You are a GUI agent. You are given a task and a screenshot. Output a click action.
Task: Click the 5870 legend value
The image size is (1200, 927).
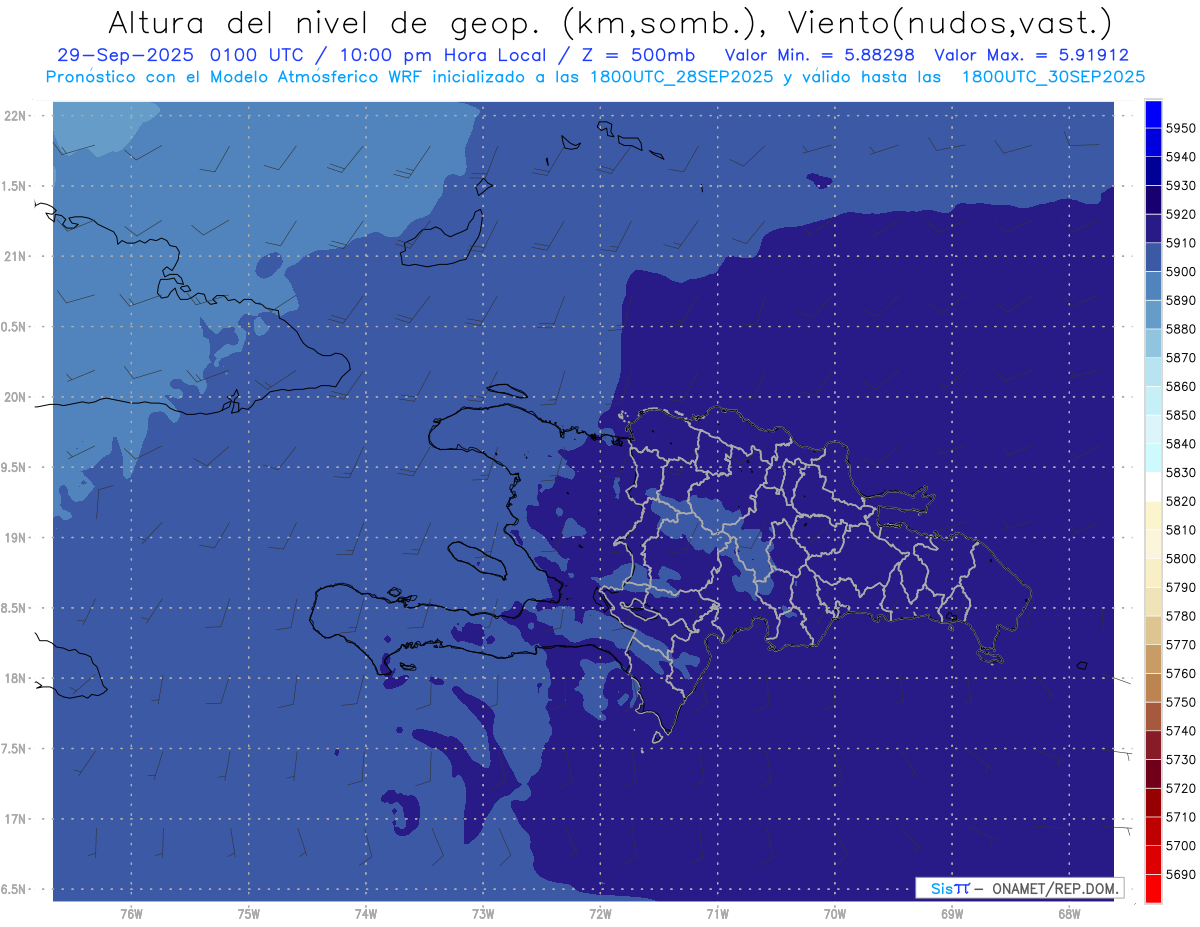1181,357
